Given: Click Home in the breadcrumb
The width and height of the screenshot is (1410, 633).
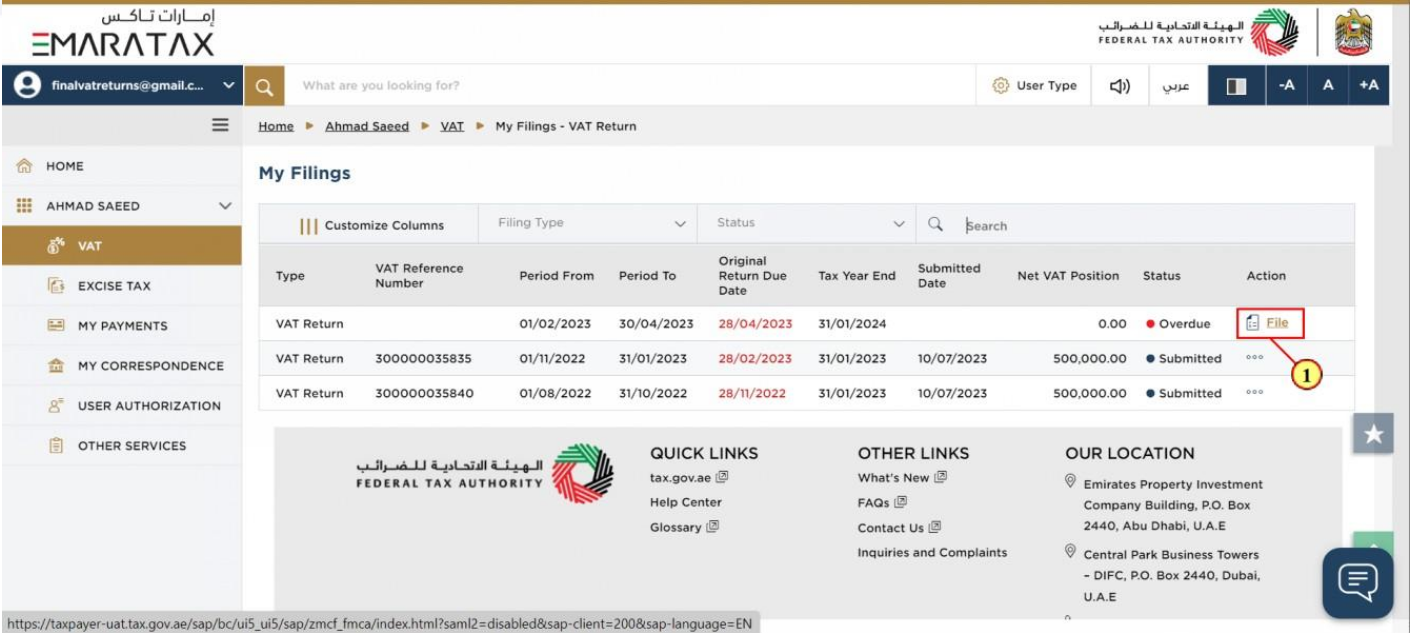Looking at the screenshot, I should (276, 126).
